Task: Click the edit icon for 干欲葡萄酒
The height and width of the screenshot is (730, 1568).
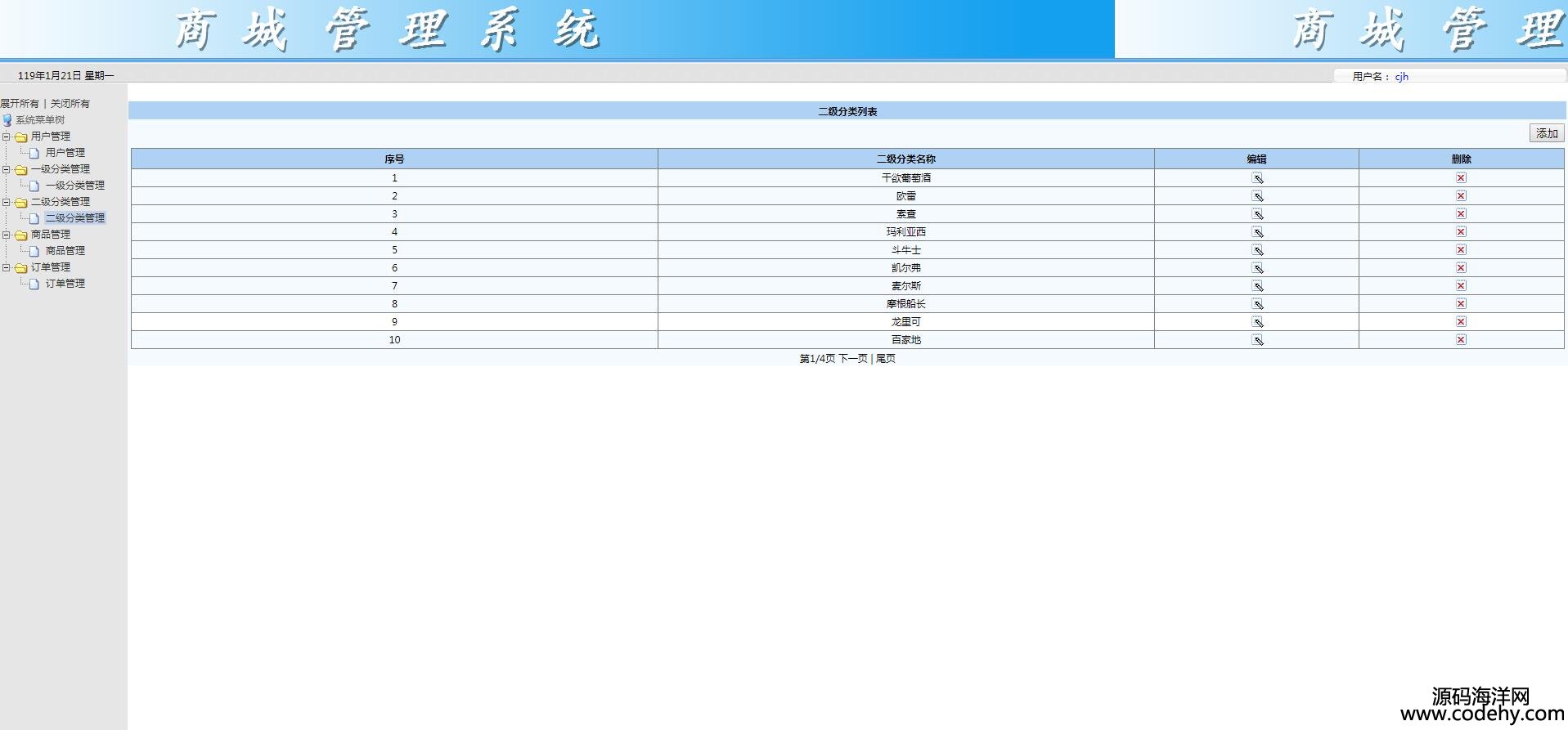Action: click(1257, 178)
